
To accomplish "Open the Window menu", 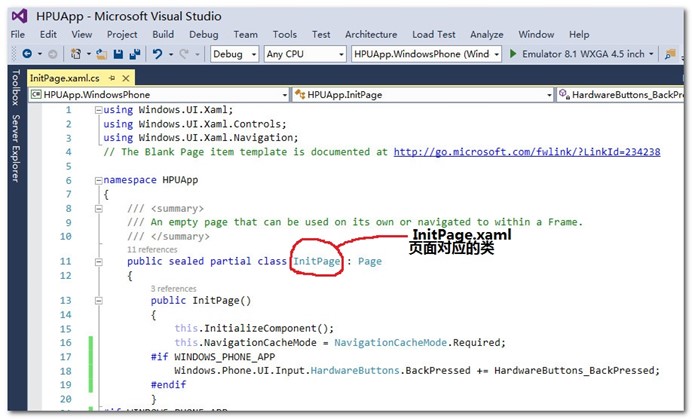I will (536, 34).
